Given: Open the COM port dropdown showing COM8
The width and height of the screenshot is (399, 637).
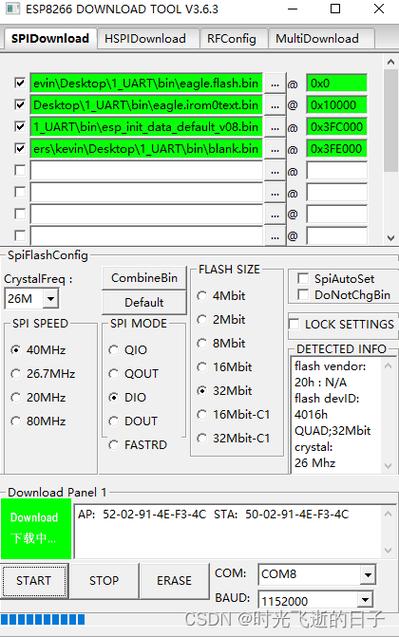Looking at the screenshot, I should tap(367, 575).
